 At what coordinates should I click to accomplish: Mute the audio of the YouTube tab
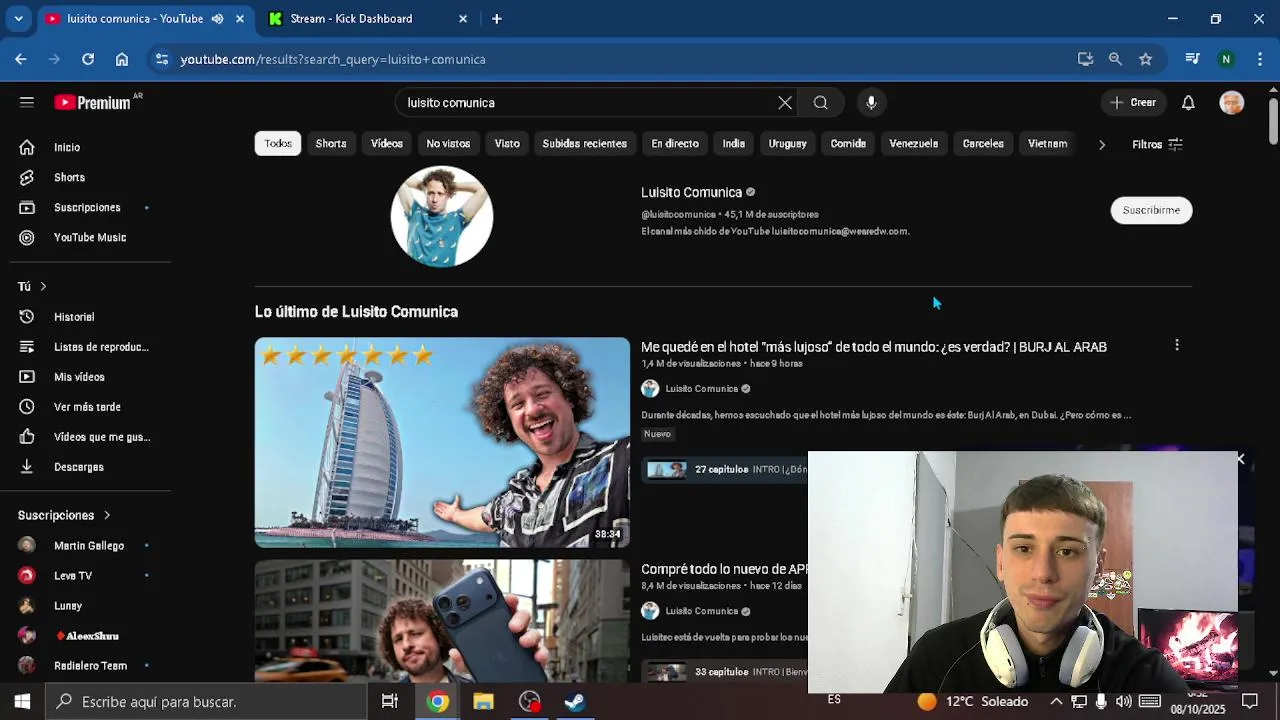[x=217, y=18]
